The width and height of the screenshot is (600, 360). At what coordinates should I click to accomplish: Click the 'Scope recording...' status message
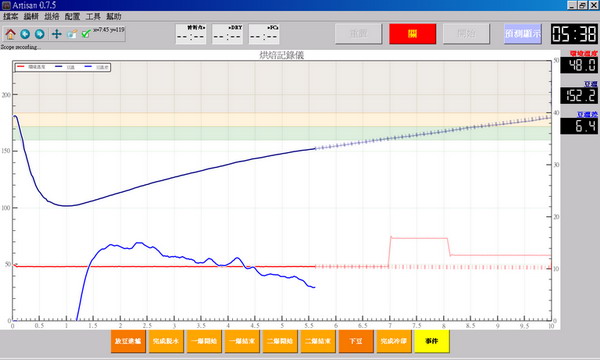coord(21,47)
